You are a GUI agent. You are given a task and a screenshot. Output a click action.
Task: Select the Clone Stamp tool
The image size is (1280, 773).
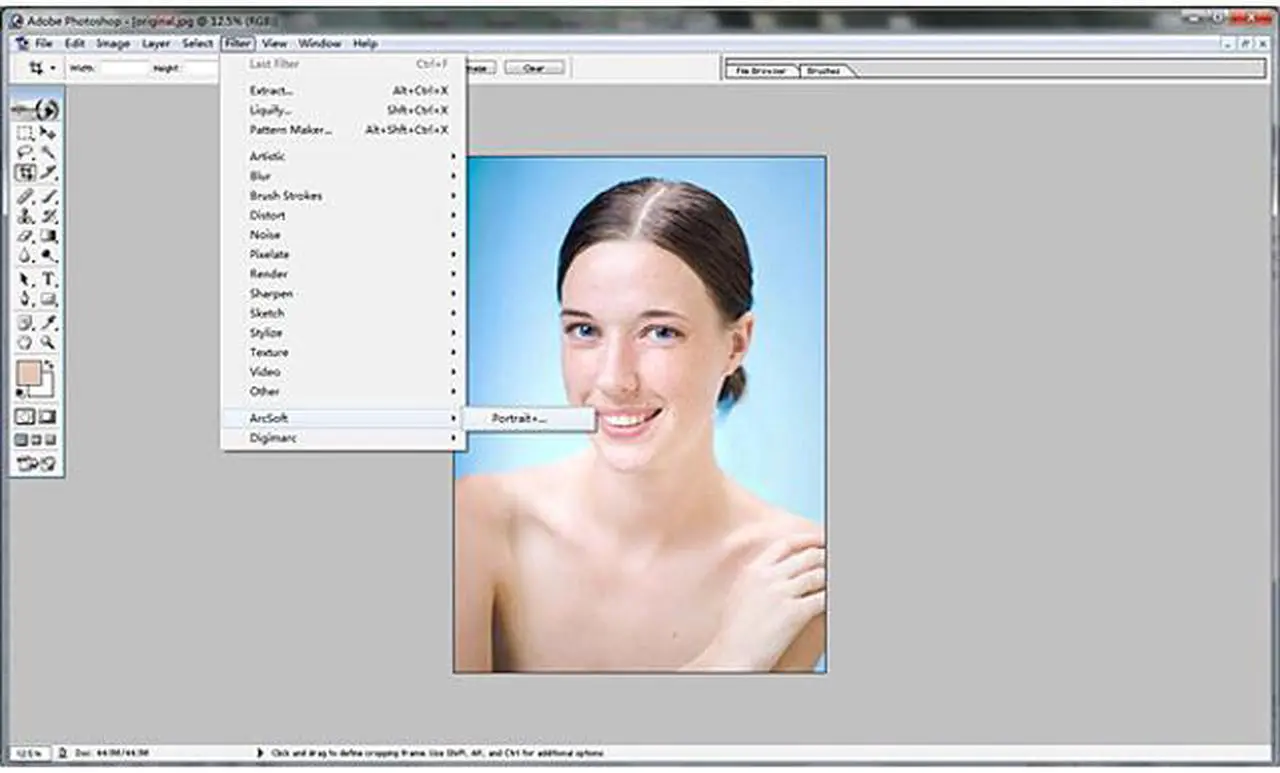(x=26, y=216)
